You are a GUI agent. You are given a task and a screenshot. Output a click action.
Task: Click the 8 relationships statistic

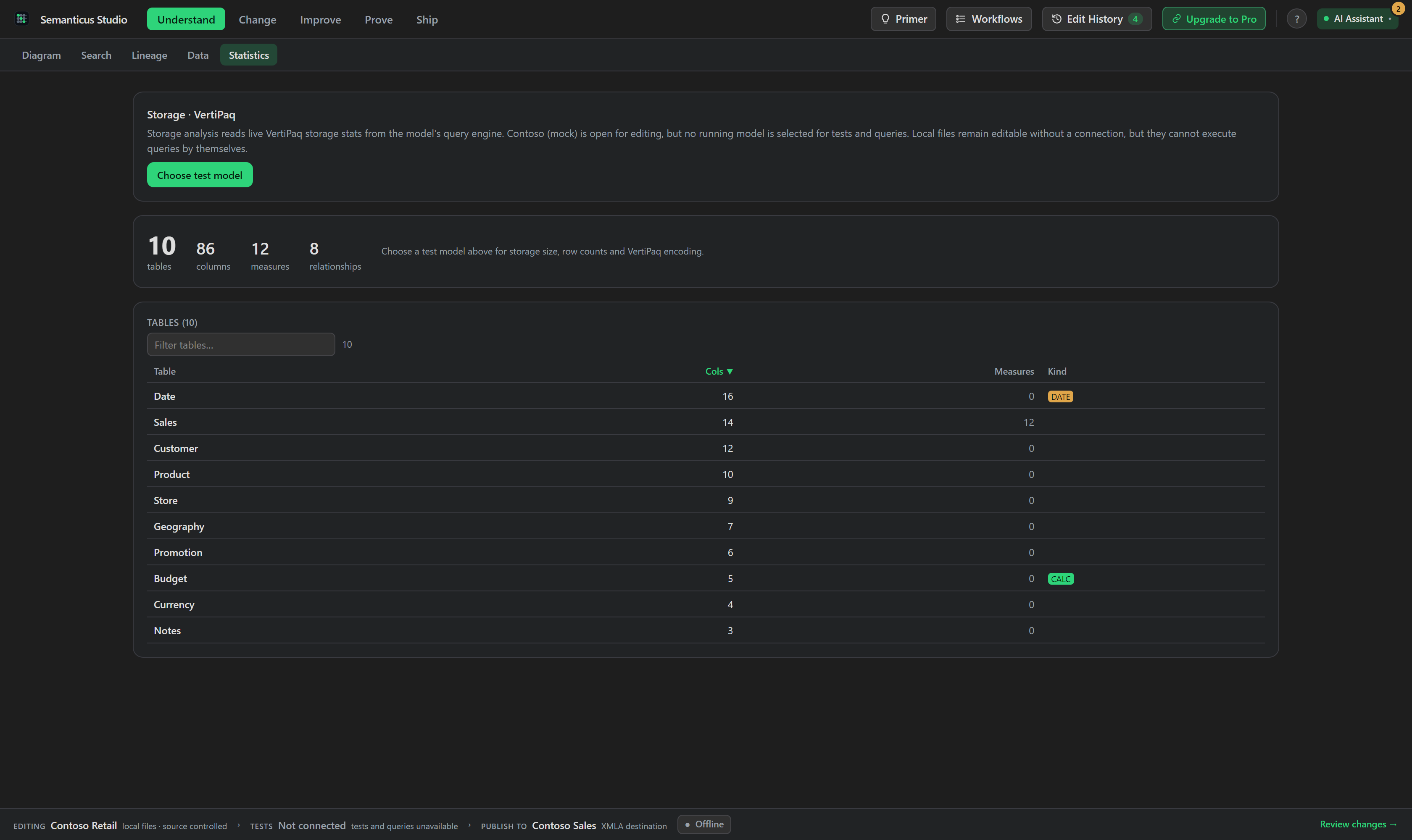click(x=335, y=255)
